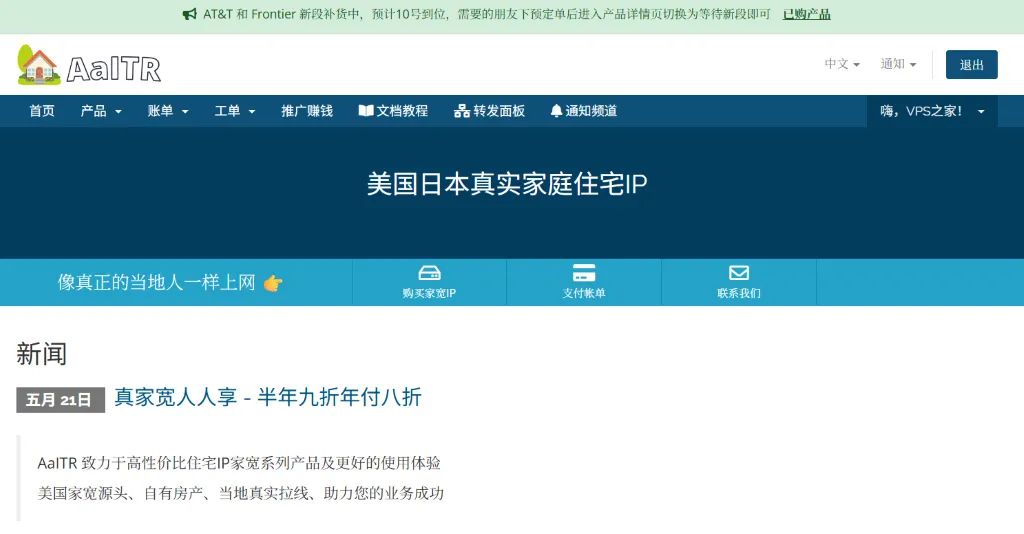Viewport: 1024px width, 534px height.
Task: Click the line starting AaITR 致力于高性价比
Action: [239, 463]
